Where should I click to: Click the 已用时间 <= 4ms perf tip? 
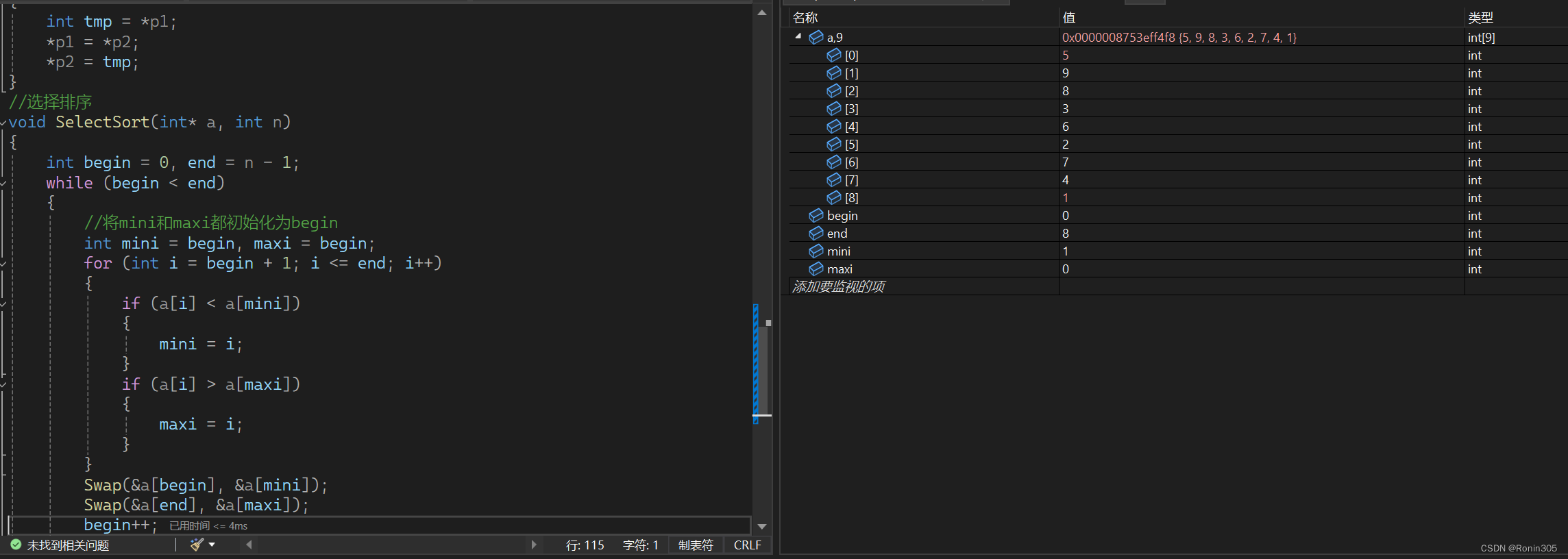click(x=208, y=525)
